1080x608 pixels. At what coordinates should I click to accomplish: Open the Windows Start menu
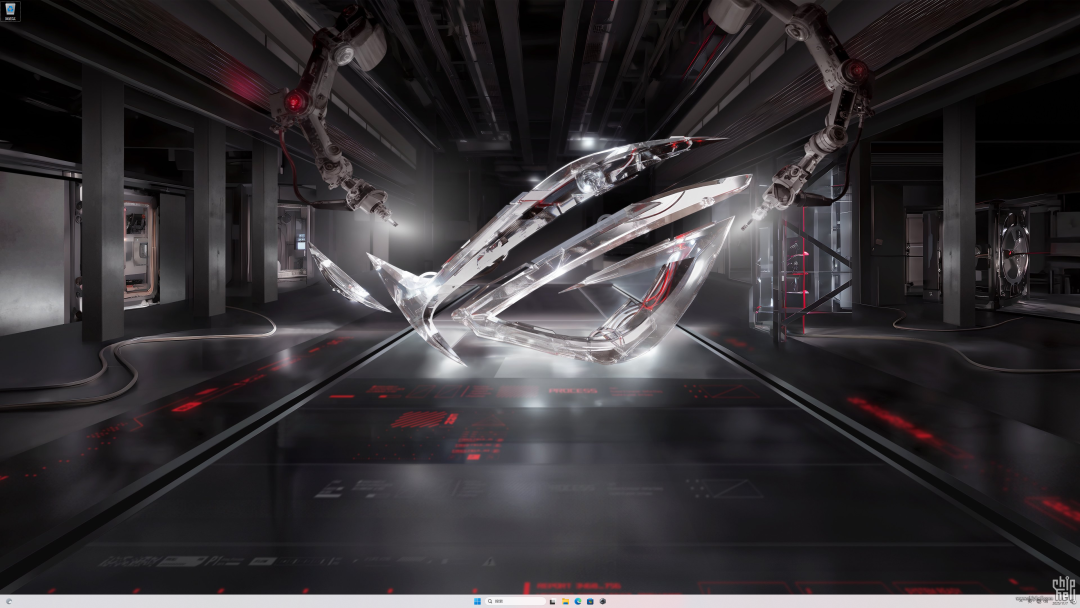(477, 601)
